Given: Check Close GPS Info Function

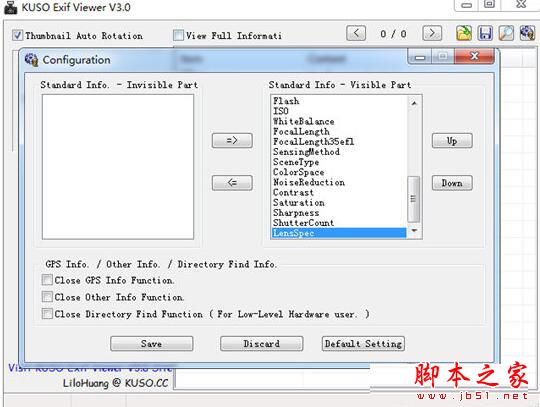Looking at the screenshot, I should [47, 280].
